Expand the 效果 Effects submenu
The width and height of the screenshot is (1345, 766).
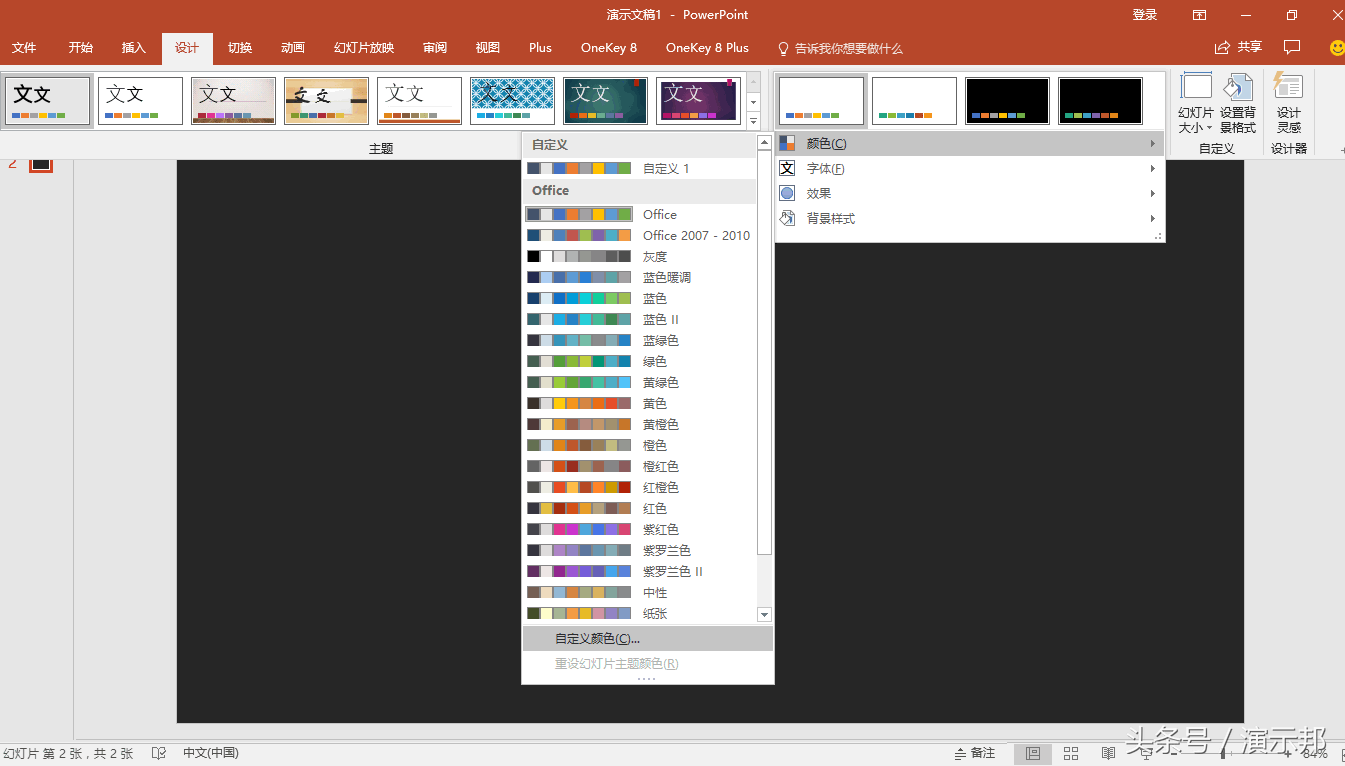[969, 194]
